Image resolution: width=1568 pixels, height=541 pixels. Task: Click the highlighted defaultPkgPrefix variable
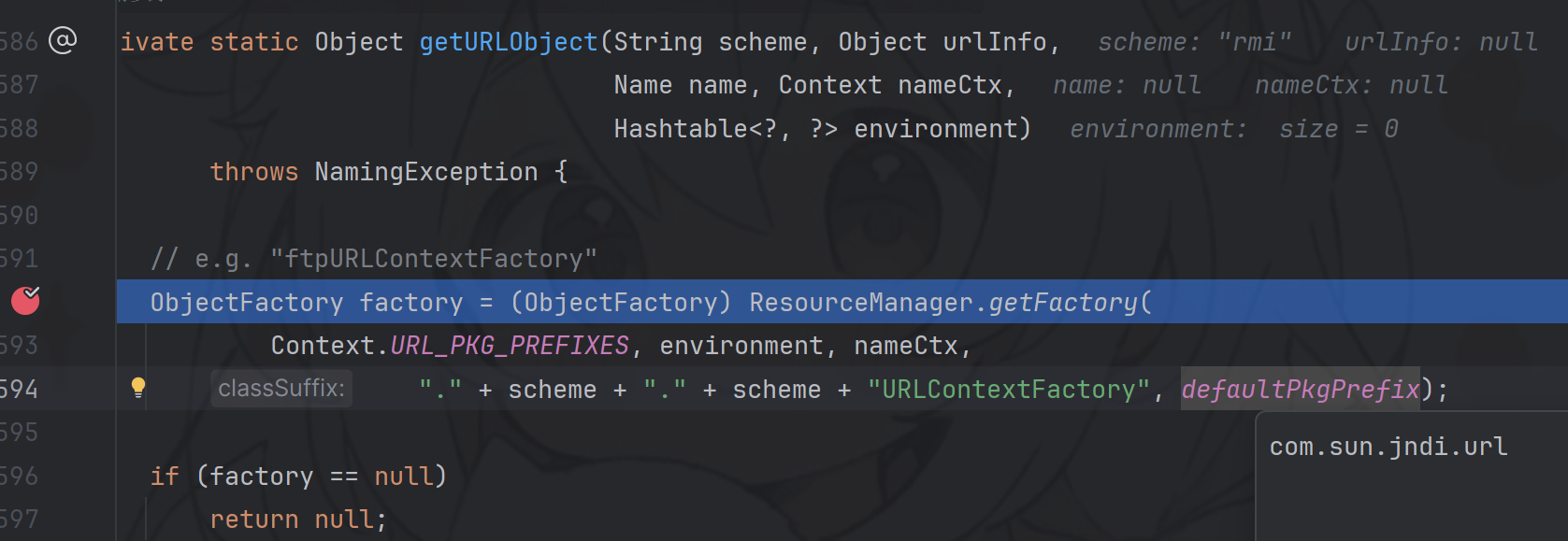click(x=1300, y=389)
